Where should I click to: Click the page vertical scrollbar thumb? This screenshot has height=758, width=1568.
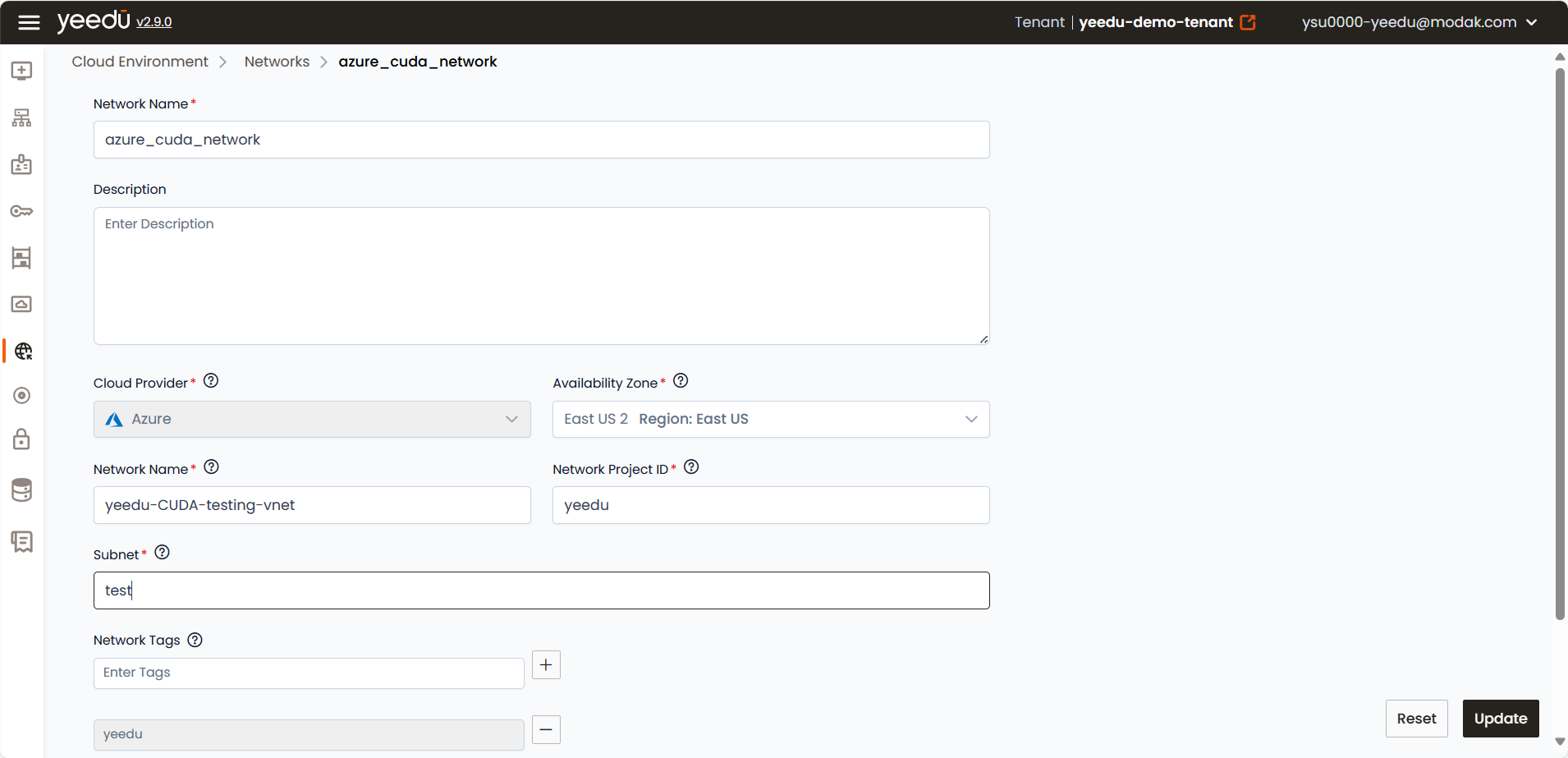pyautogui.click(x=1560, y=344)
